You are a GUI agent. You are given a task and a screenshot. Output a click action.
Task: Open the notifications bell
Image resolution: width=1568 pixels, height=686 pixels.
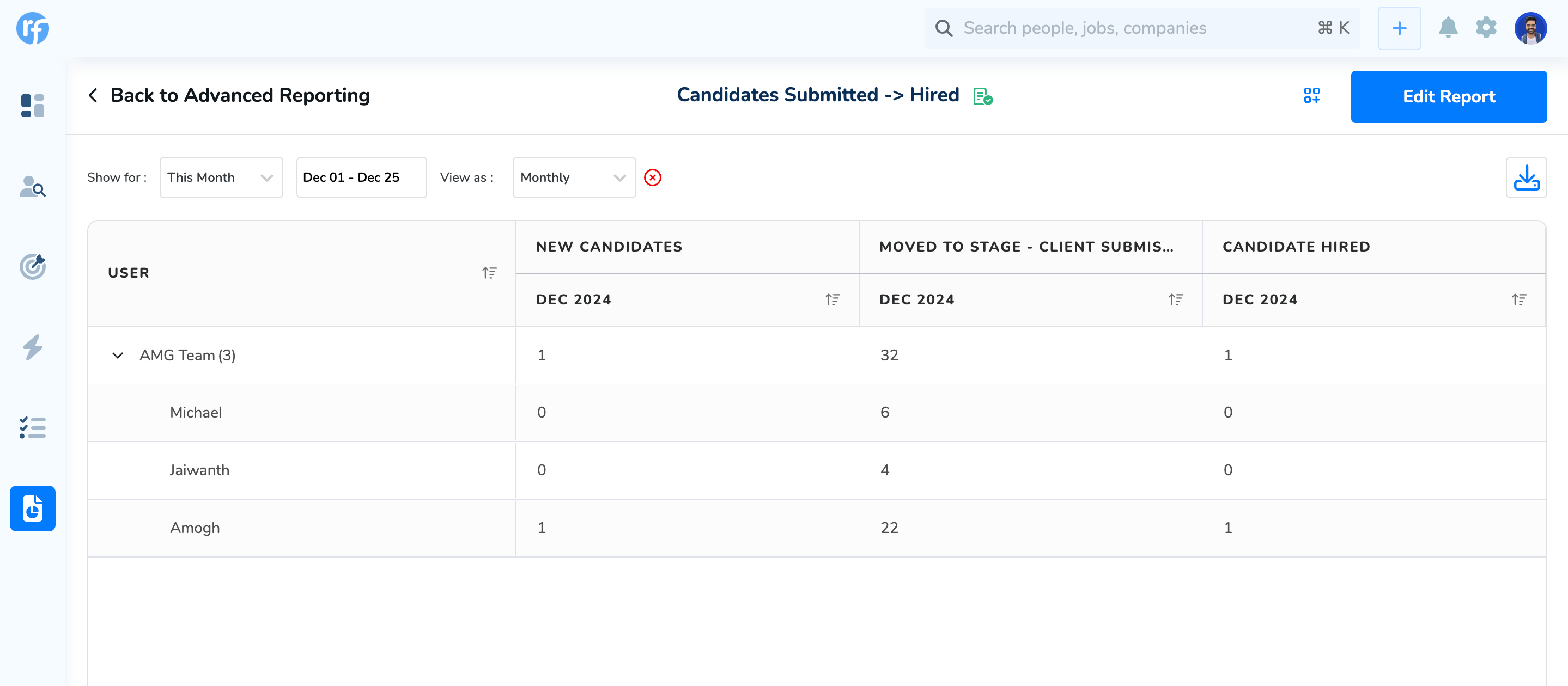coord(1448,28)
